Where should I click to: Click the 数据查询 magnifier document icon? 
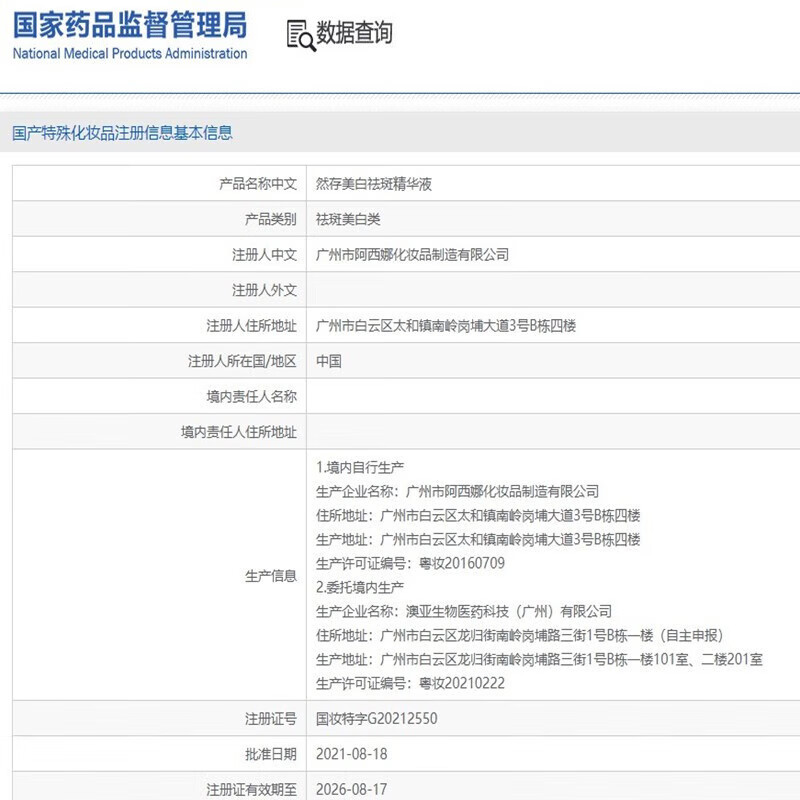point(300,34)
